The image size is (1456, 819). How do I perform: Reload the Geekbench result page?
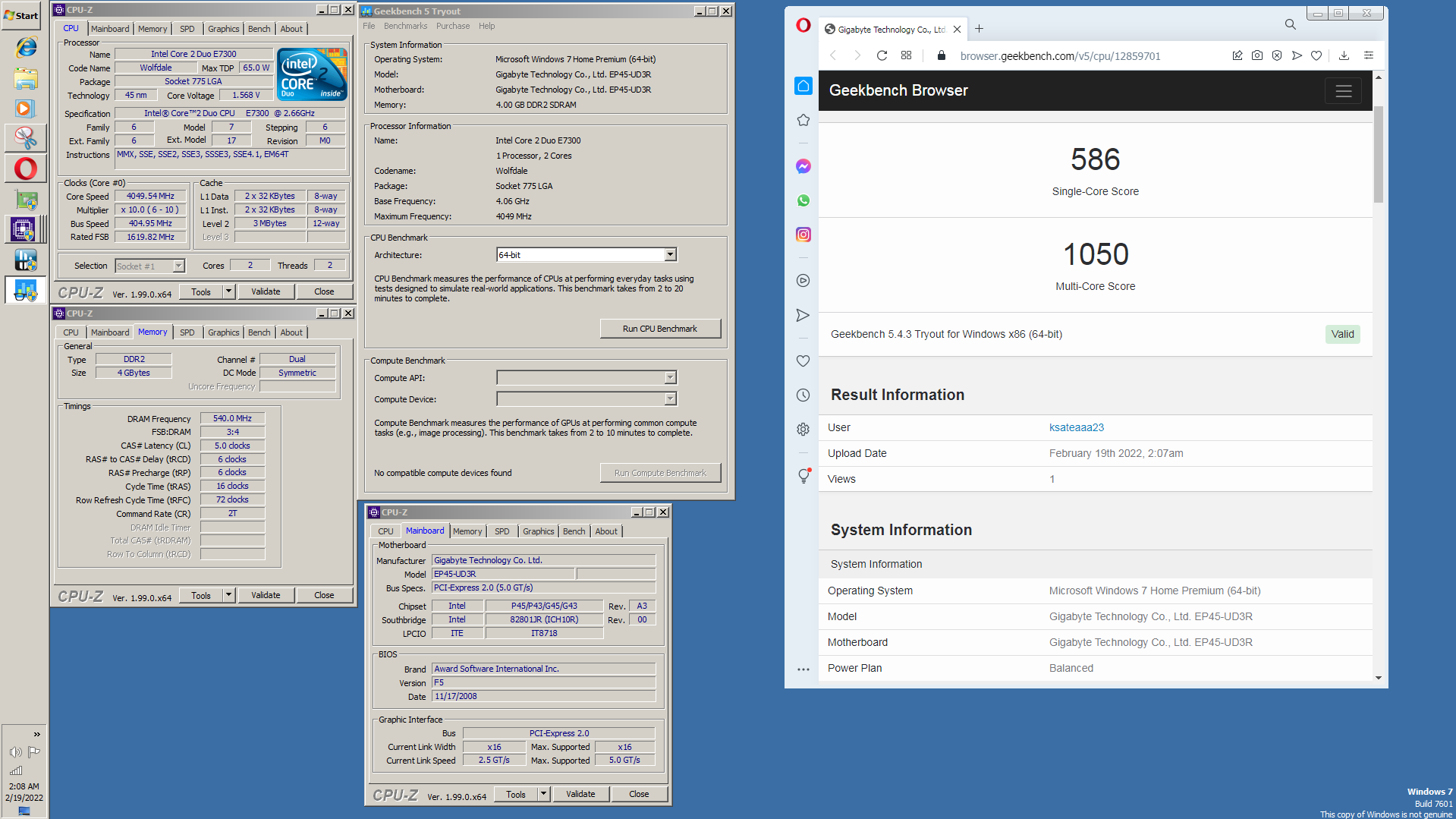click(882, 55)
